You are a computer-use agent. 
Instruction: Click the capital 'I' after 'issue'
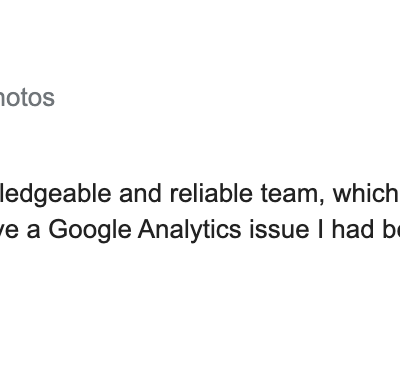click(321, 229)
